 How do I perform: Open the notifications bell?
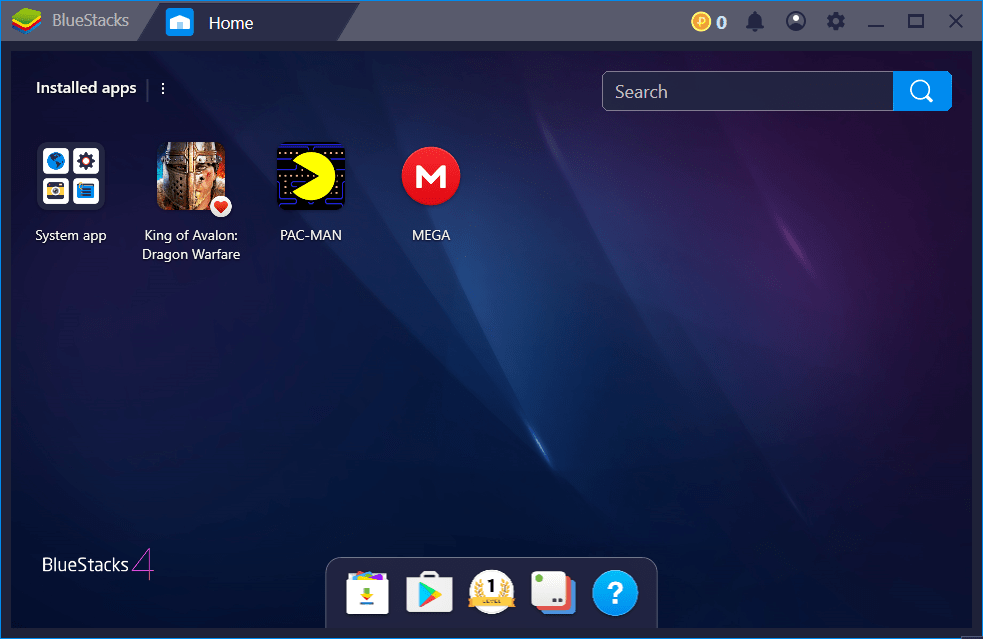pyautogui.click(x=755, y=21)
